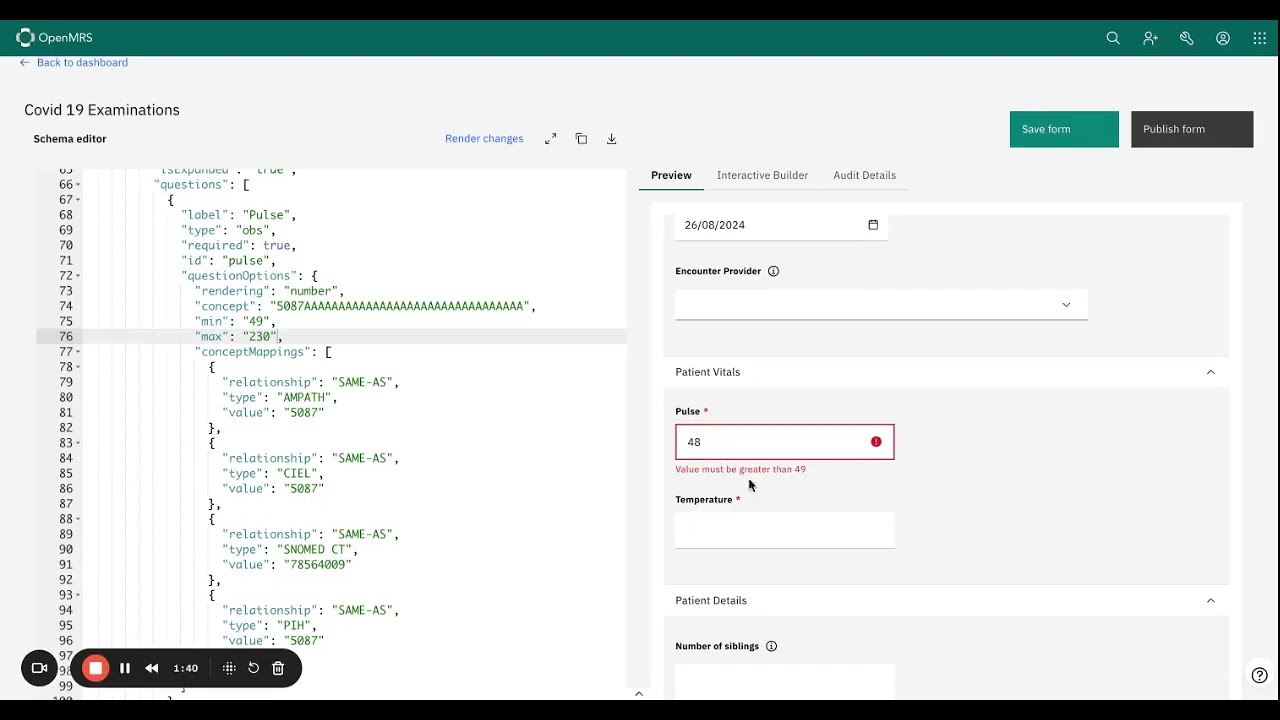Show Number of siblings info tooltip

771,646
